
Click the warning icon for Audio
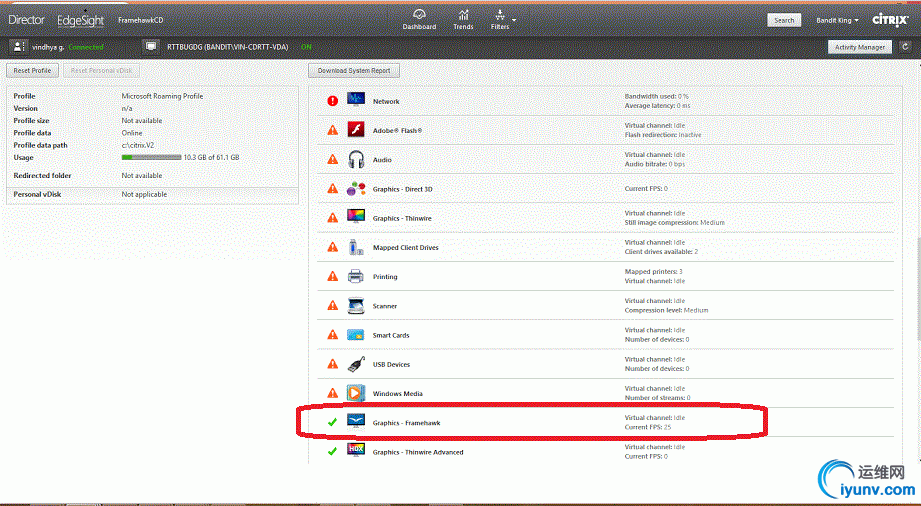pyautogui.click(x=332, y=159)
